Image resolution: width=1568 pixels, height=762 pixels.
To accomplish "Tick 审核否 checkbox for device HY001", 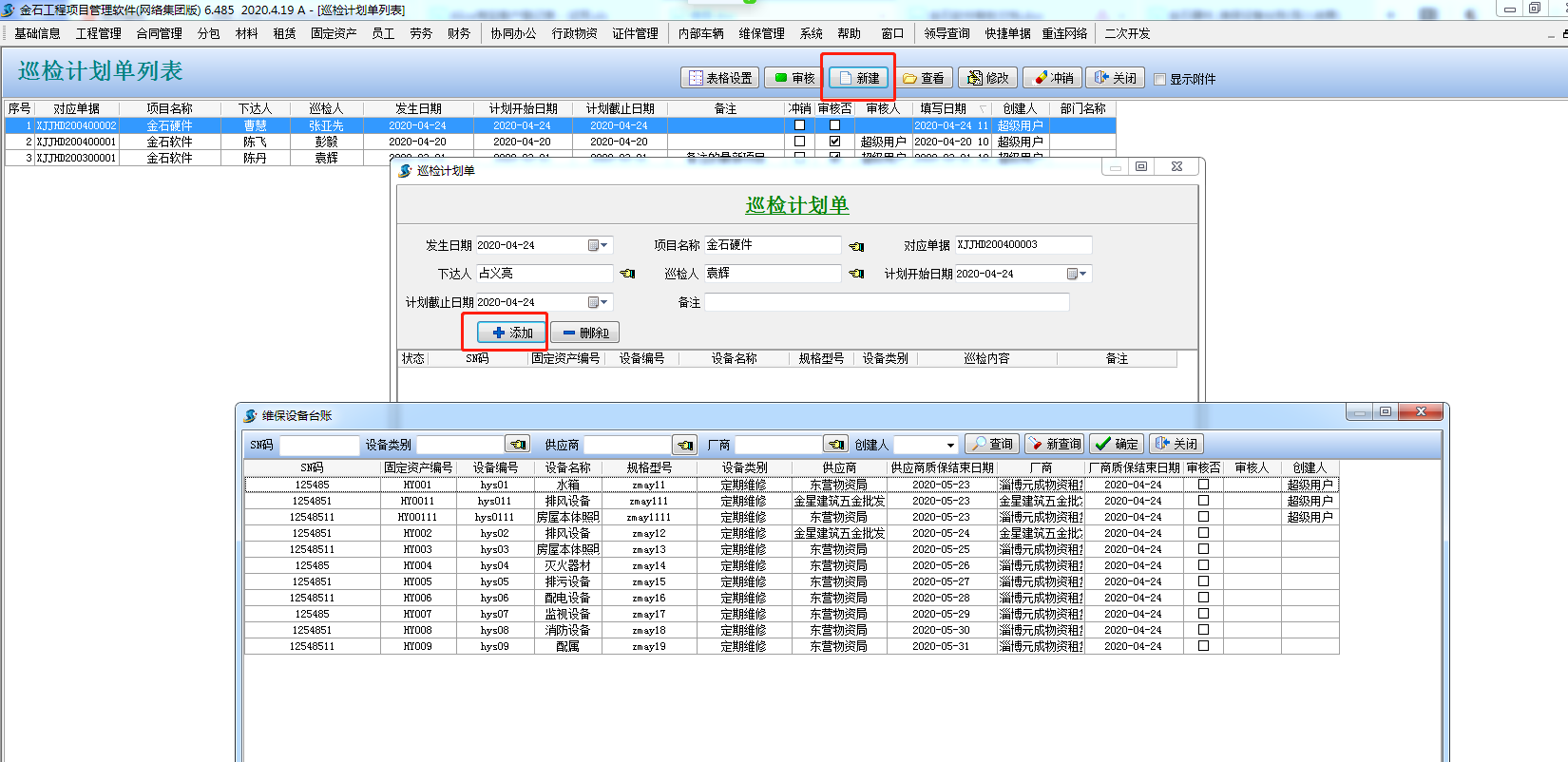I will 1203,485.
